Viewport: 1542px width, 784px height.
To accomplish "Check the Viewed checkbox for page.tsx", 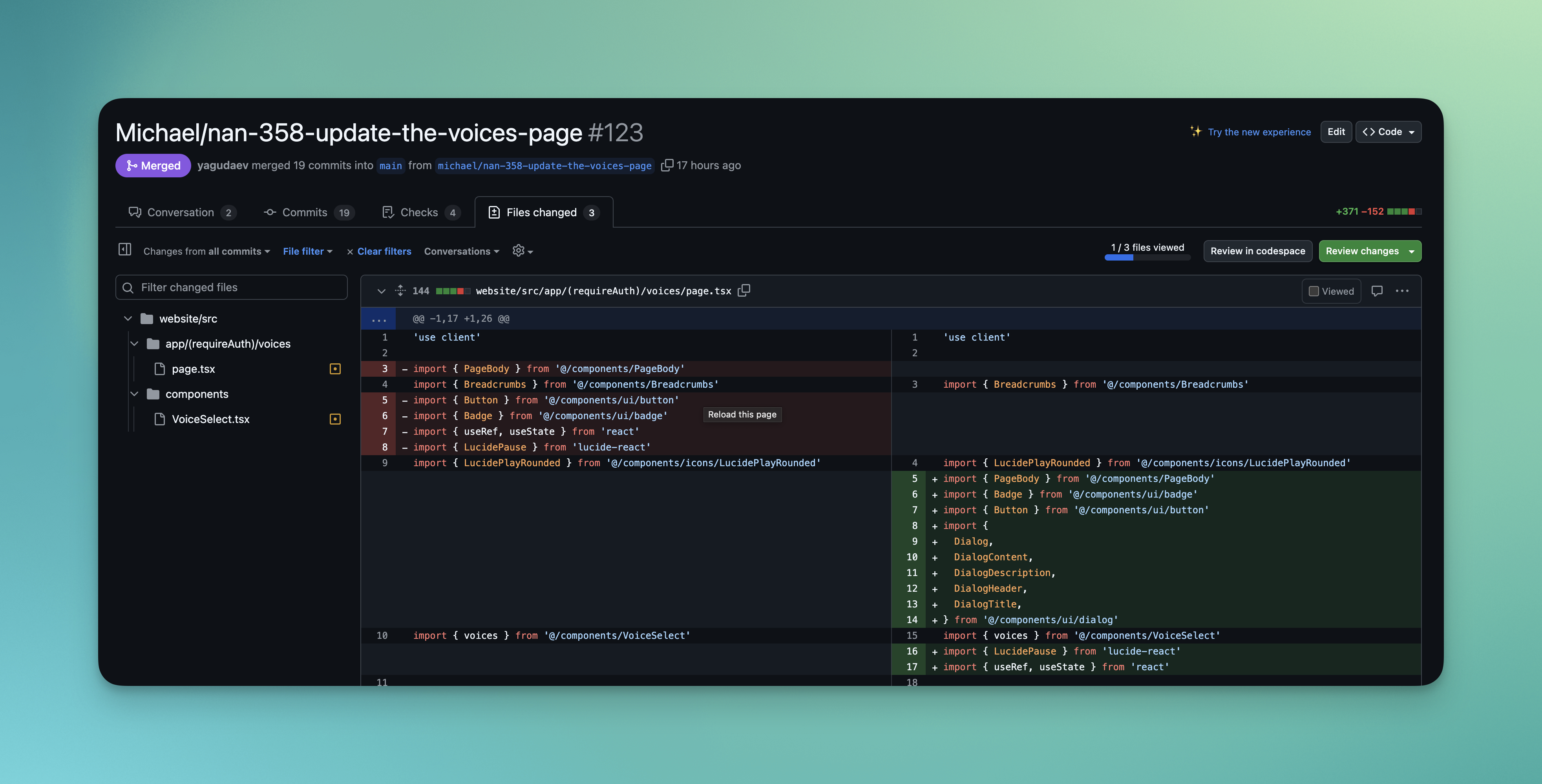I will point(1315,291).
